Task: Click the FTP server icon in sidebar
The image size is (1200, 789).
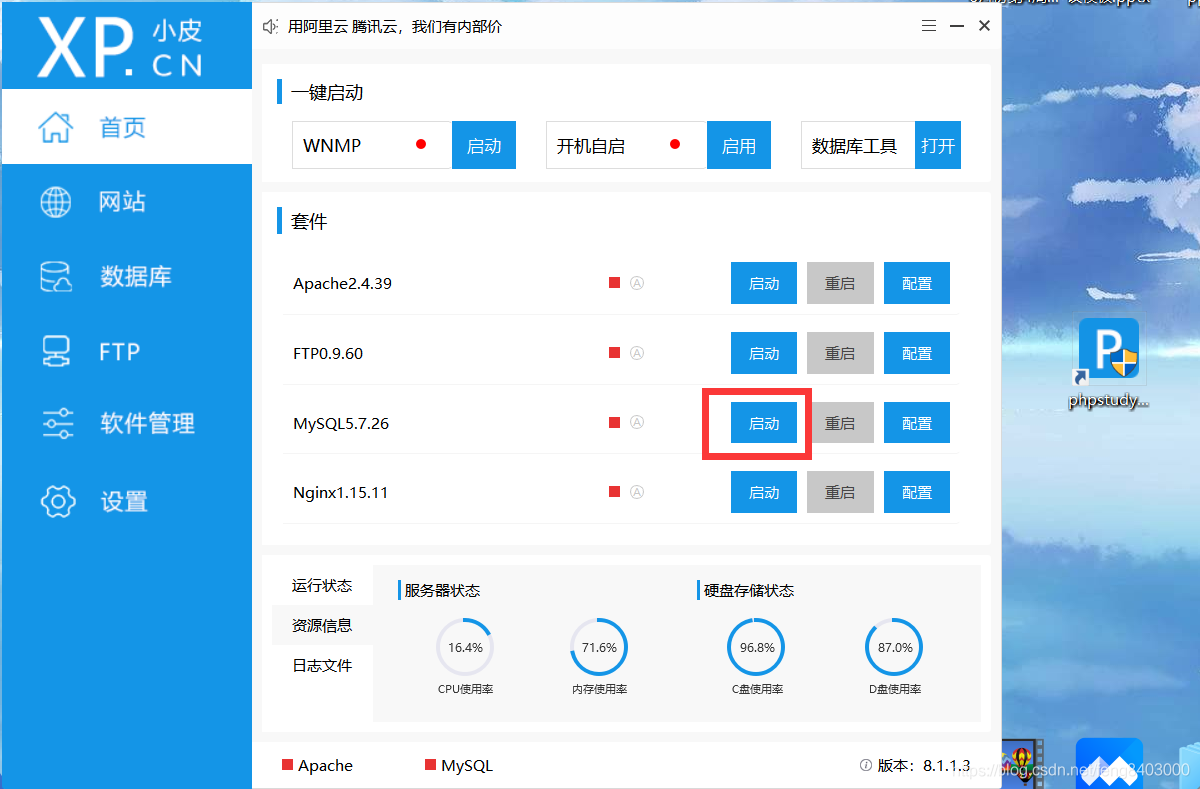Action: 56,351
